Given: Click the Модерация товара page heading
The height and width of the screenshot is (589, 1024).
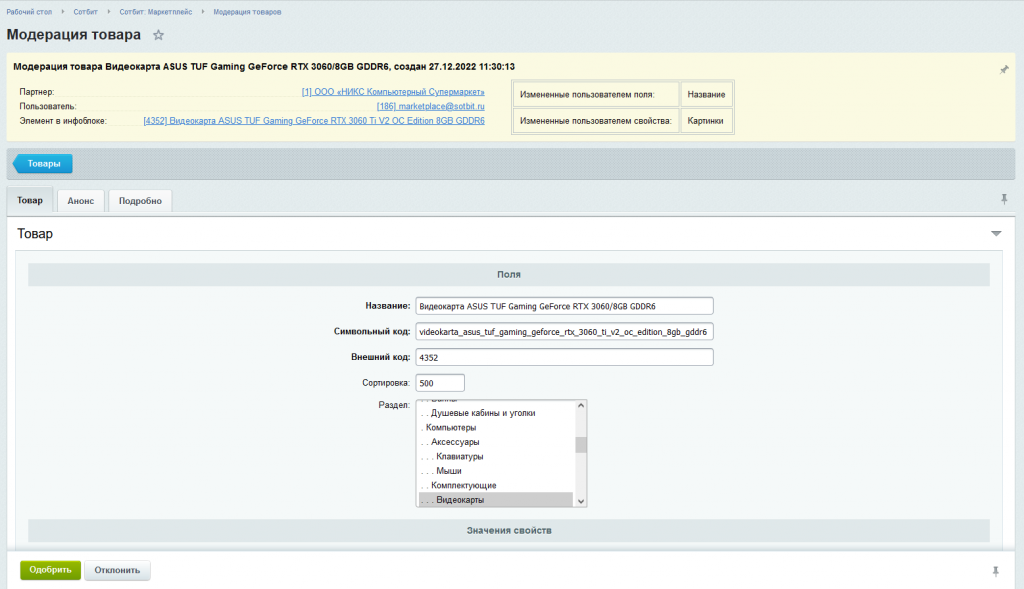Looking at the screenshot, I should pos(74,35).
